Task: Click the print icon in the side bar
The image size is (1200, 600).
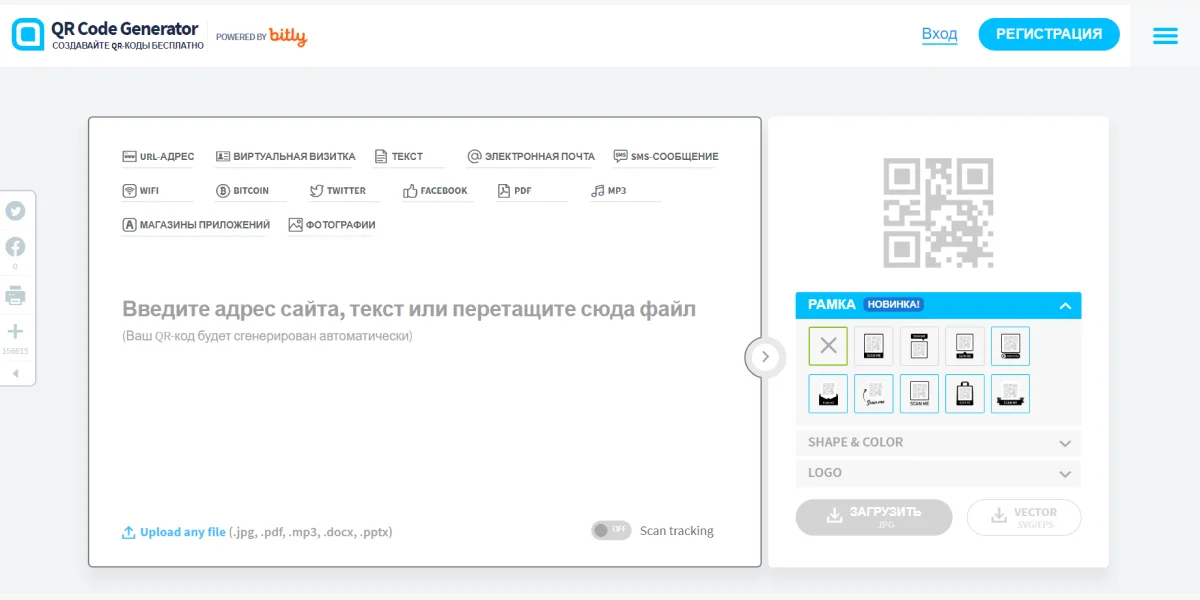Action: pyautogui.click(x=15, y=296)
